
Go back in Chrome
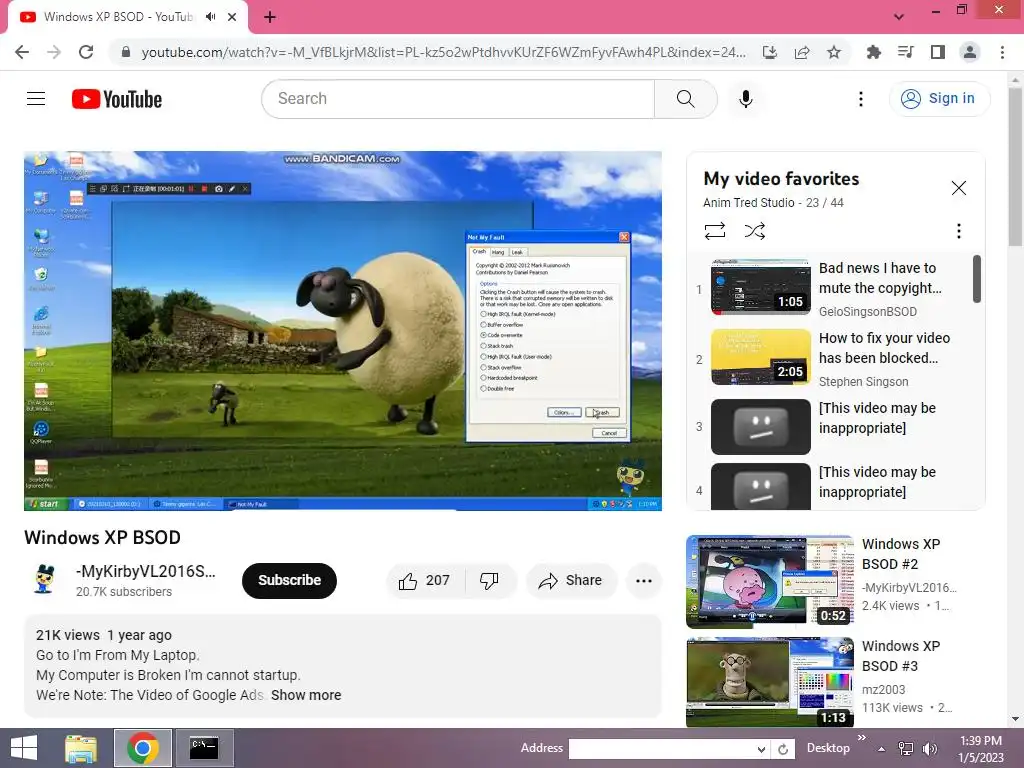[x=22, y=52]
